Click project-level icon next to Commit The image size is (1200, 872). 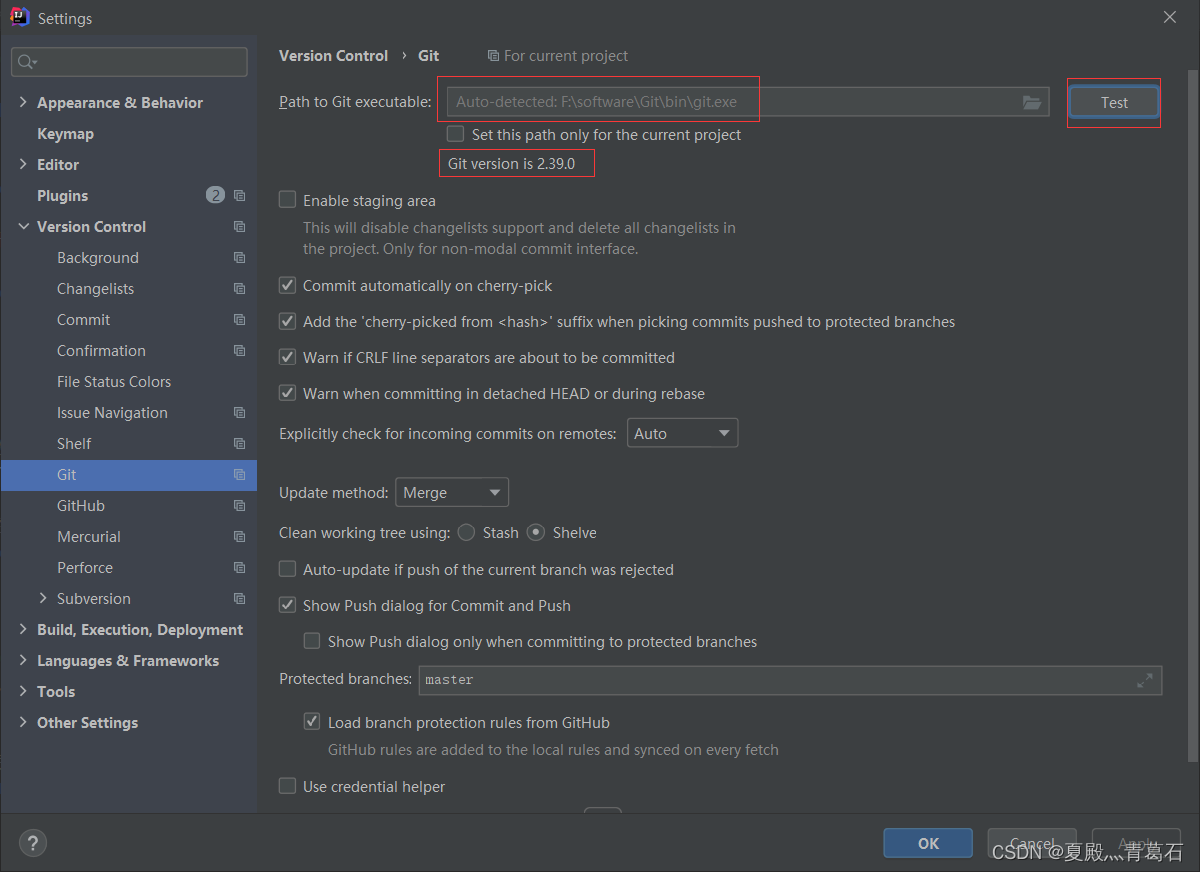(239, 320)
